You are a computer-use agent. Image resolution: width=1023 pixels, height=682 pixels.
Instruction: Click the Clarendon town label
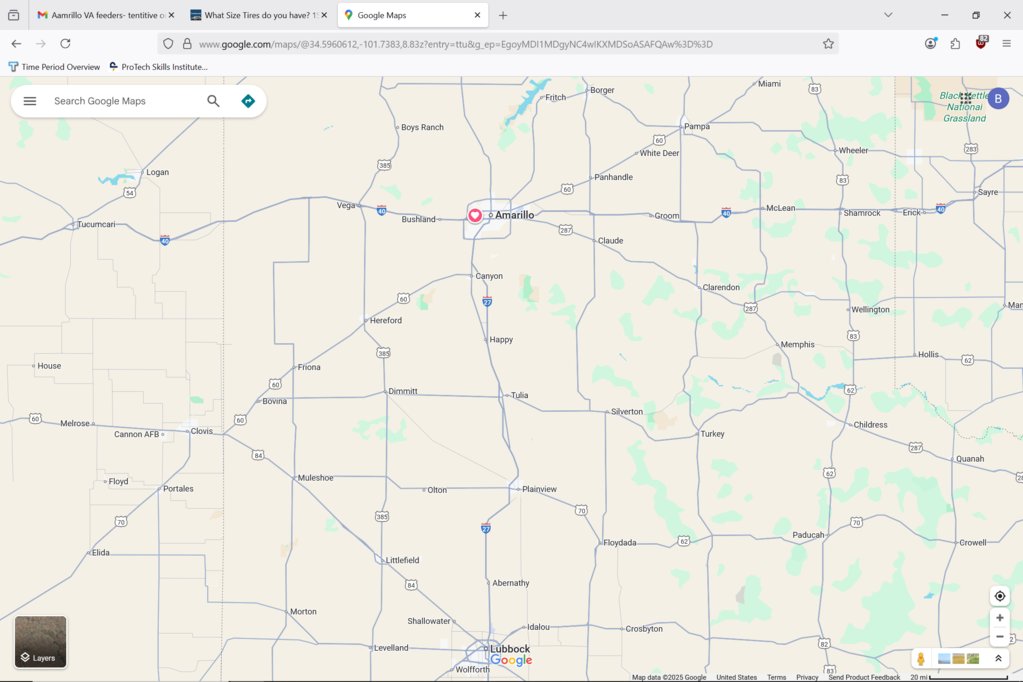tap(721, 287)
